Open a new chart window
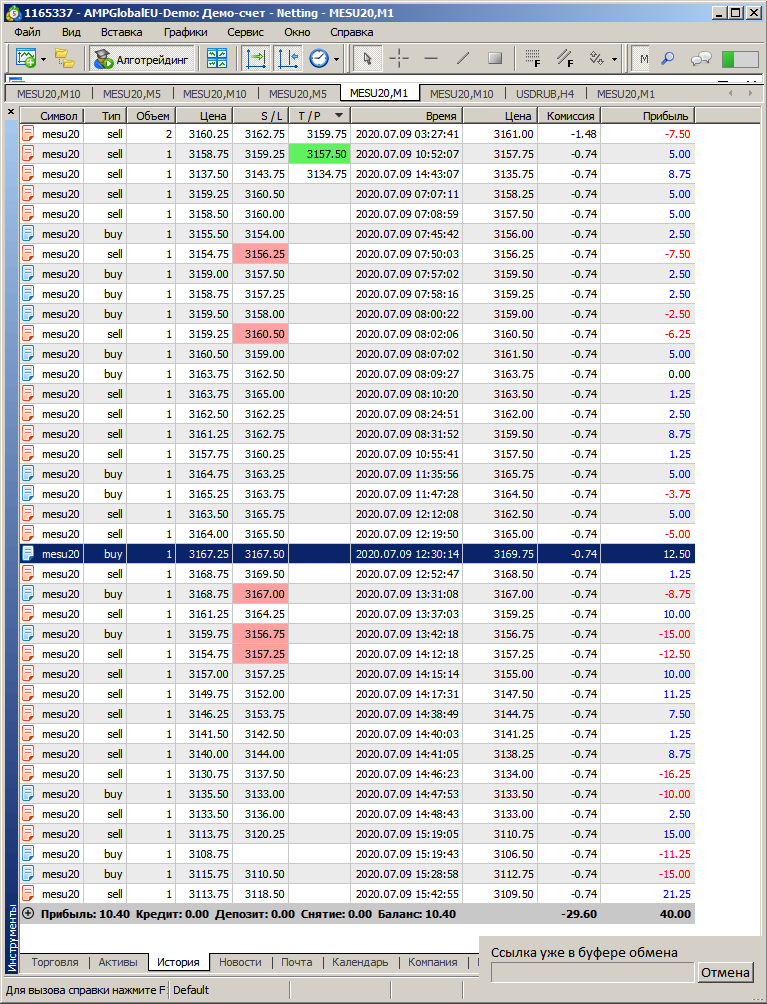 26,59
